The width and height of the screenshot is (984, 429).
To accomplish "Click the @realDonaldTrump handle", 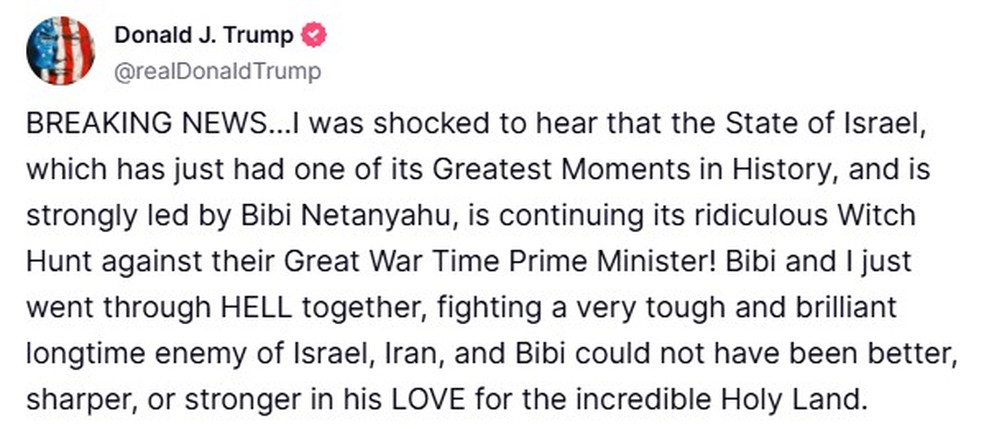I will coord(218,71).
